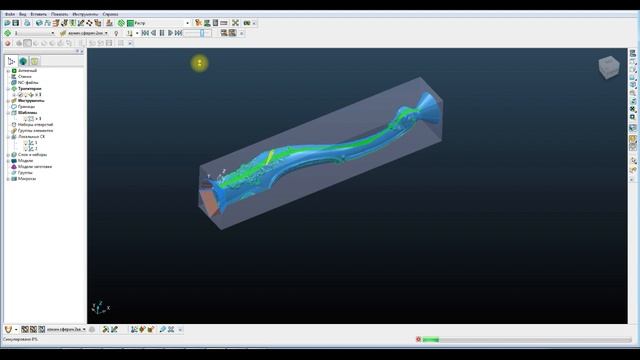Screen dimensions: 640x360
Task: Collapse the Локальные СК tree node
Action: (8, 137)
